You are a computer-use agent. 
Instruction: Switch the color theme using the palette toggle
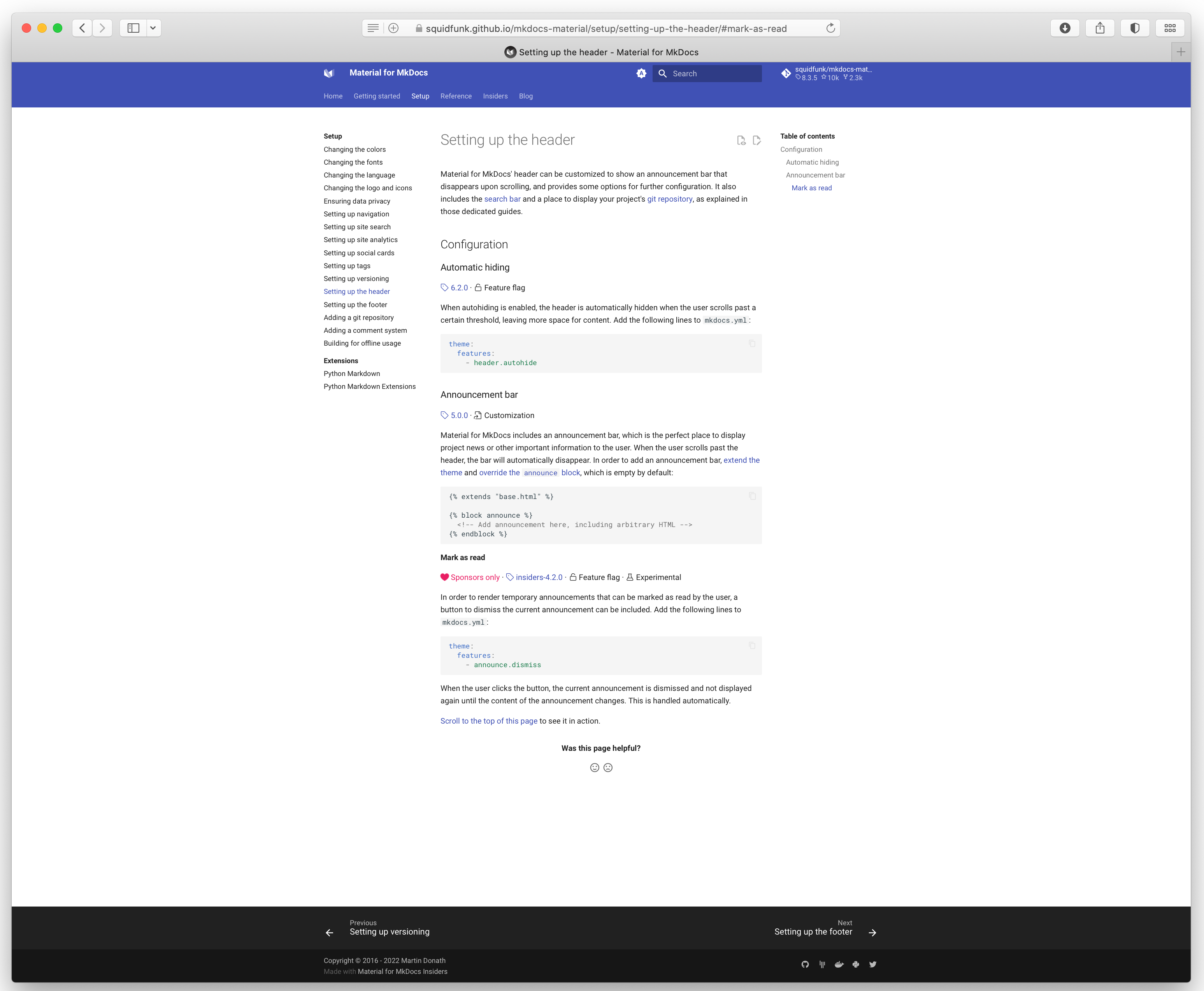[x=641, y=73]
